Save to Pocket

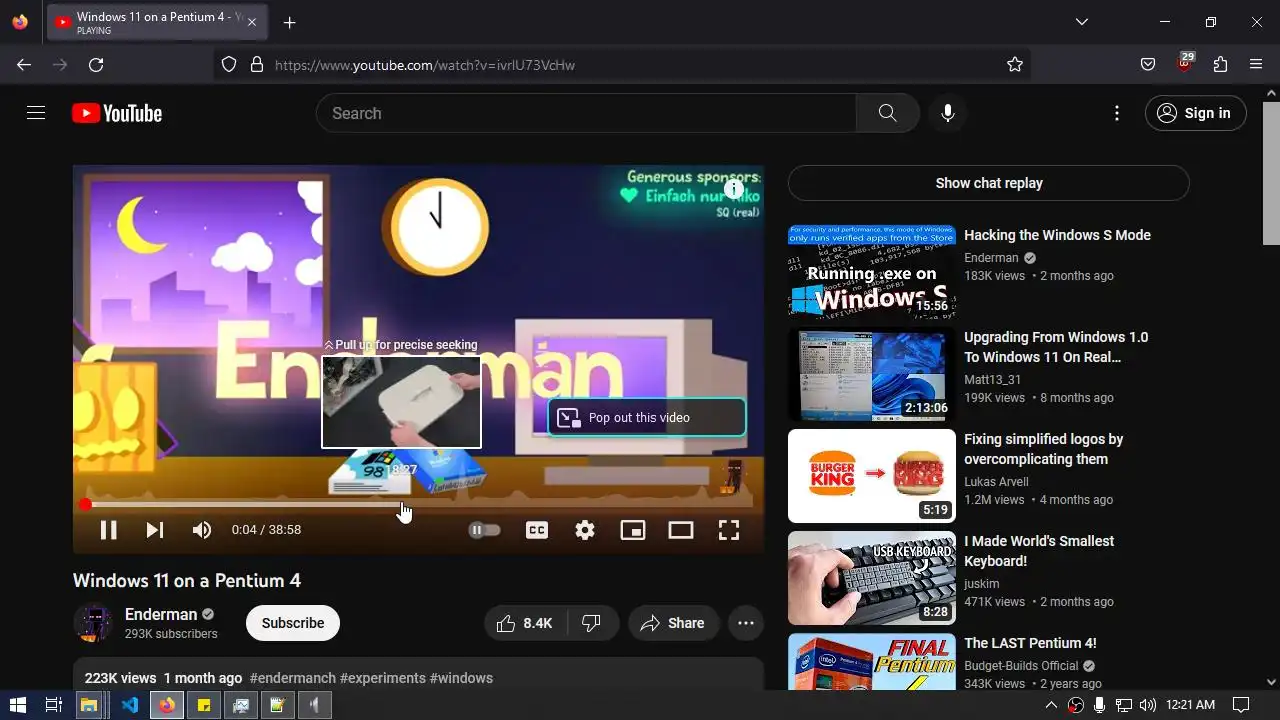point(1148,65)
